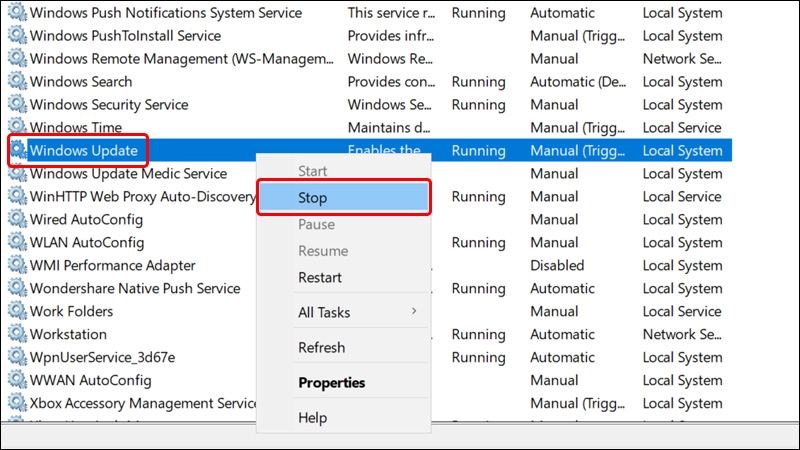Viewport: 800px width, 450px height.
Task: Click gear icon beside Windows Remote Management
Action: point(17,58)
